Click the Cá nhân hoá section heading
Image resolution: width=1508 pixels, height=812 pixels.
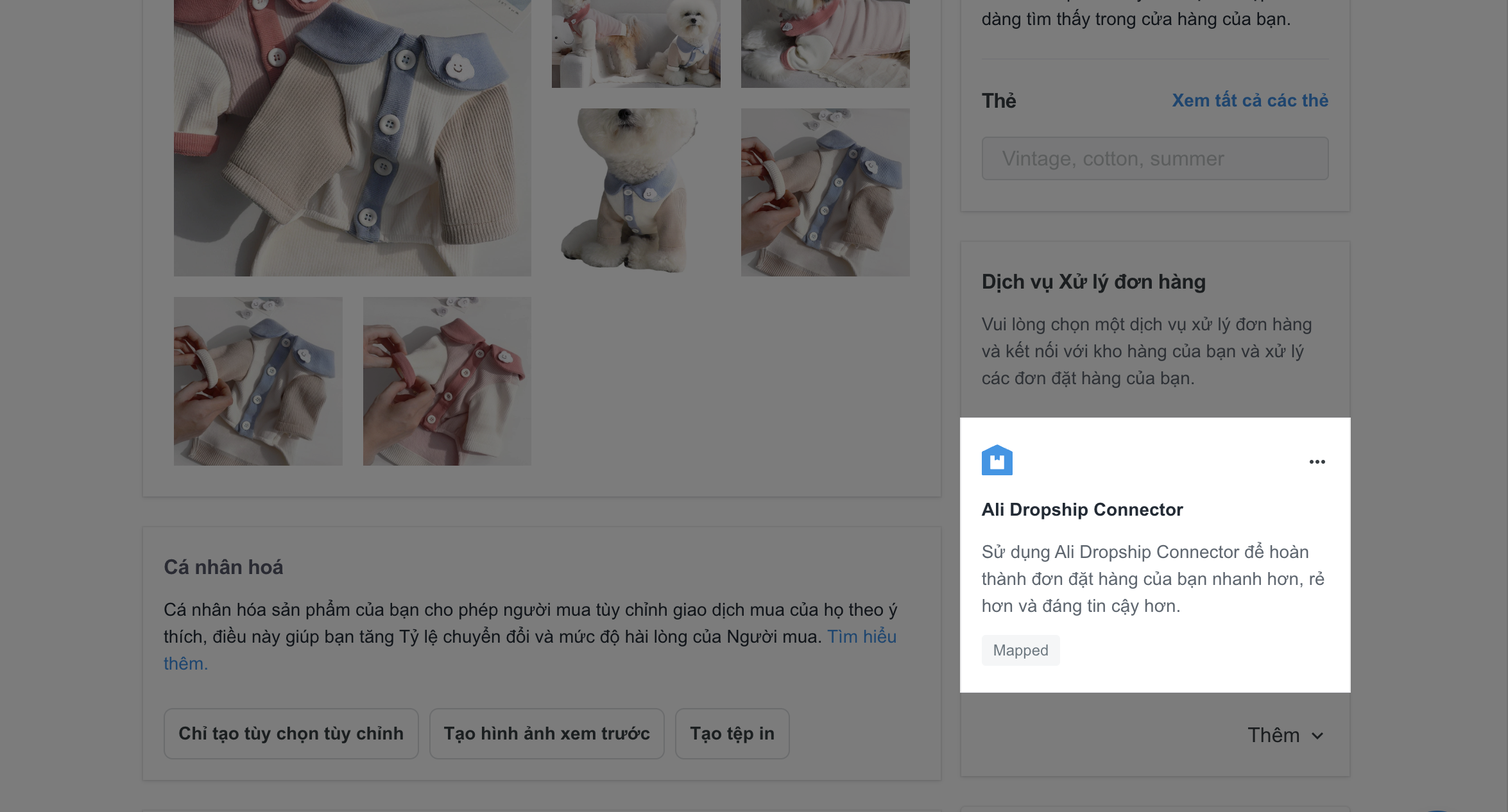tap(223, 568)
